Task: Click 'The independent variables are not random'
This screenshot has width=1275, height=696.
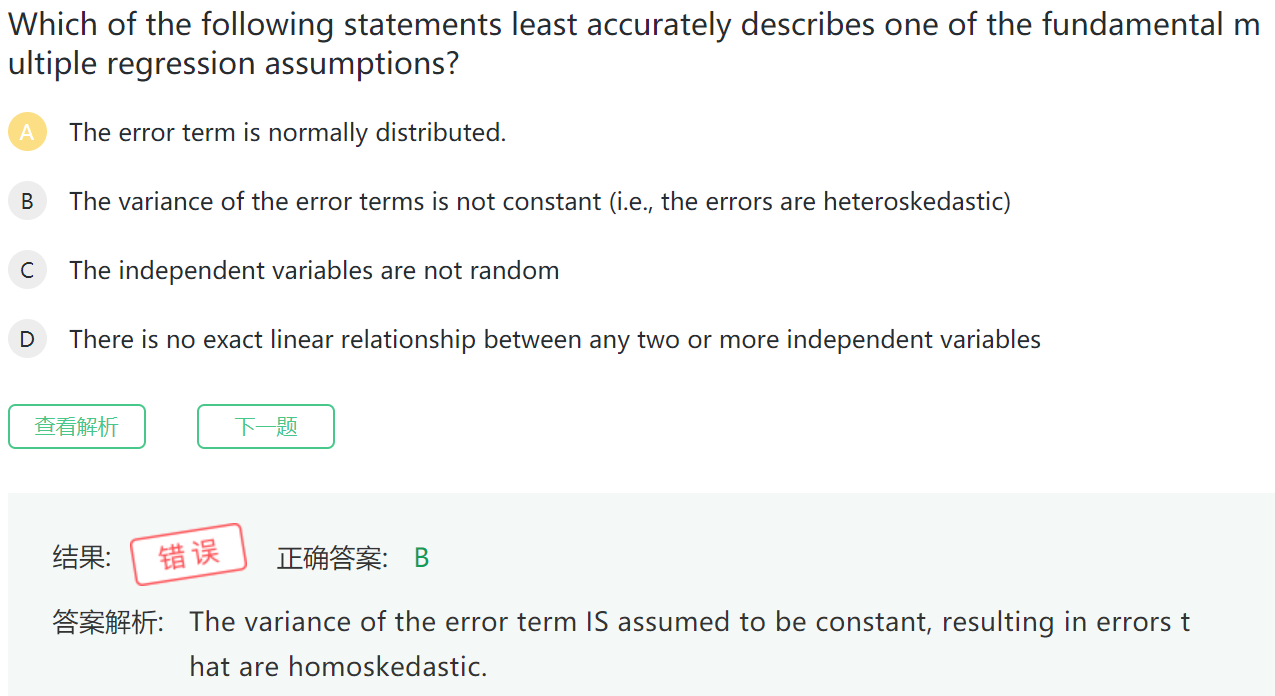Action: pyautogui.click(x=314, y=270)
